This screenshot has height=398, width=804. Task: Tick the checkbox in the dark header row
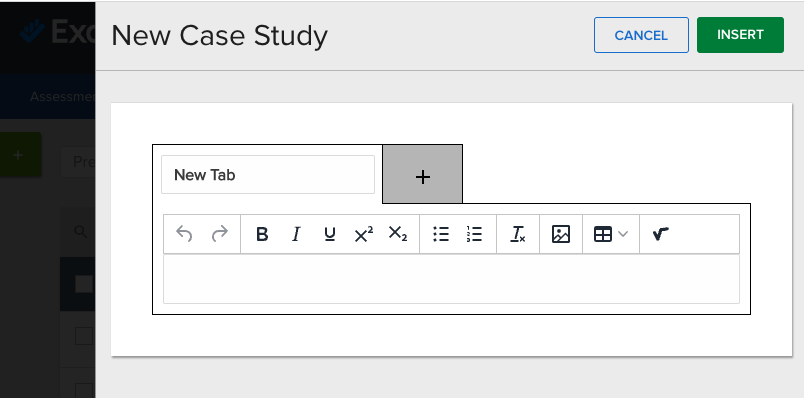click(84, 284)
